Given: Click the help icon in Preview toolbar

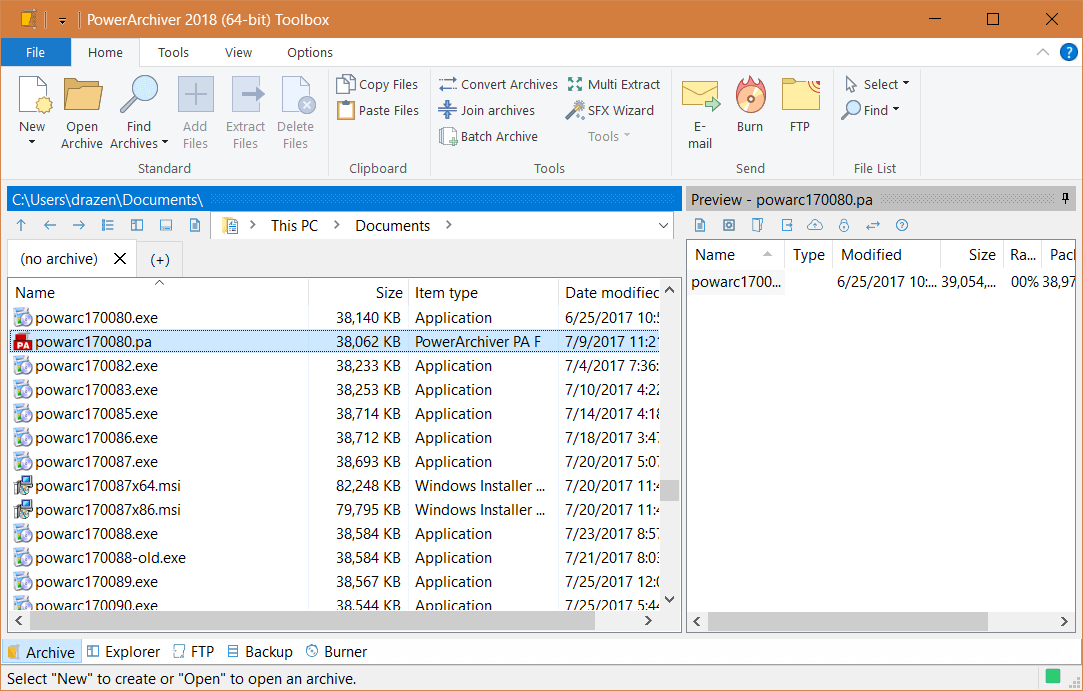Looking at the screenshot, I should [x=901, y=225].
